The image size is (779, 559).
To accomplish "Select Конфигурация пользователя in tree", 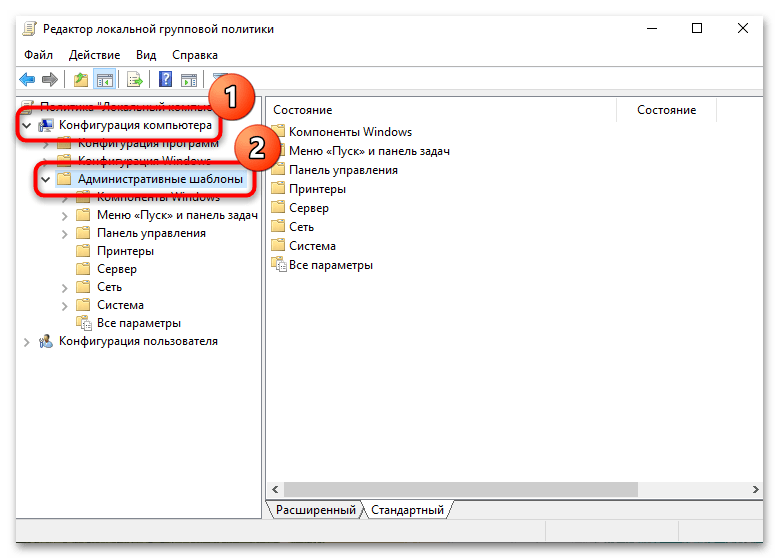I will tap(138, 341).
